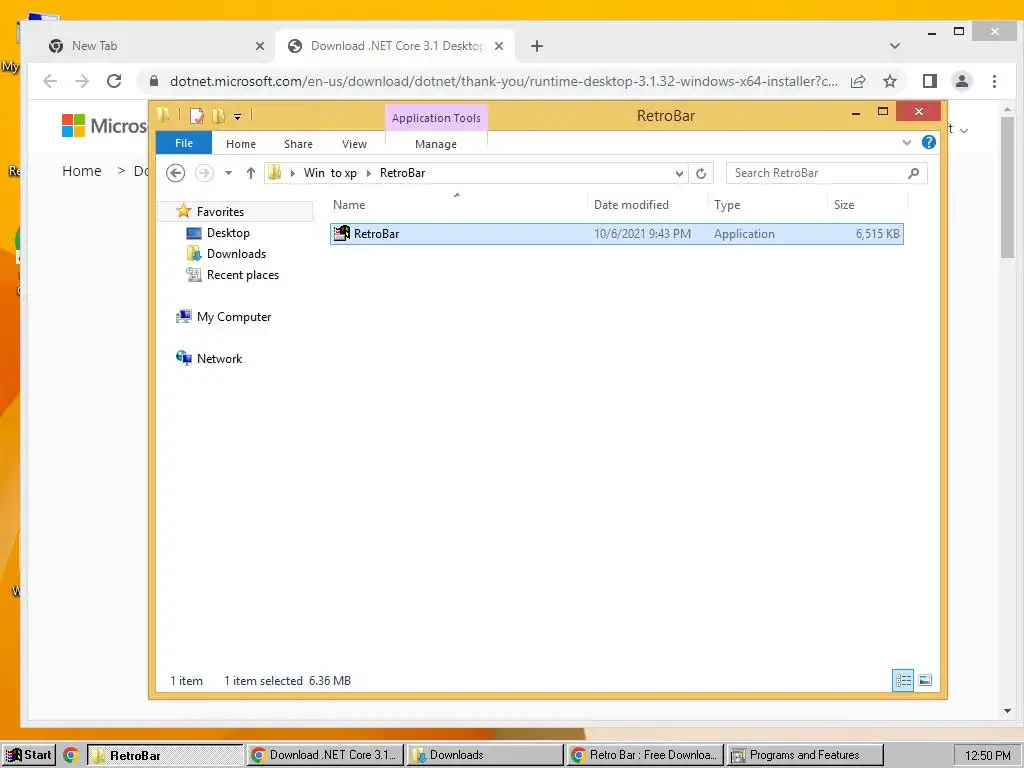Click 'RetroBar' breadcrumb in address bar
The width and height of the screenshot is (1024, 768).
click(x=402, y=173)
